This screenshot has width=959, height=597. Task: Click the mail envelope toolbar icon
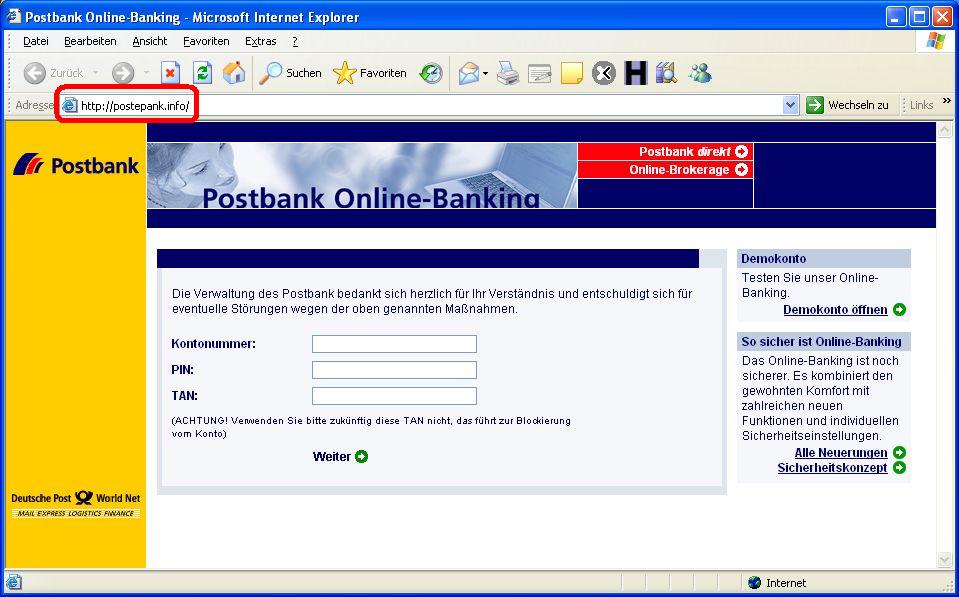pos(469,73)
